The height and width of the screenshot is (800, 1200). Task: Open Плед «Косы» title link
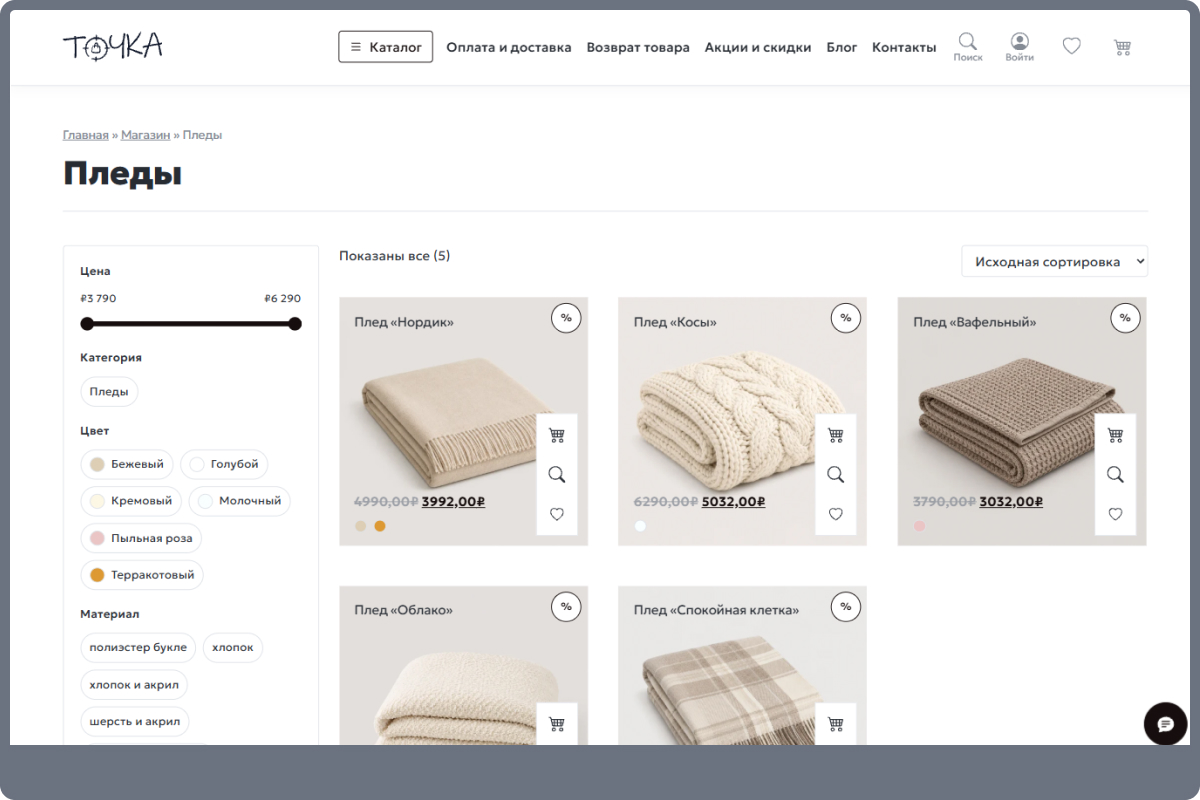(675, 322)
